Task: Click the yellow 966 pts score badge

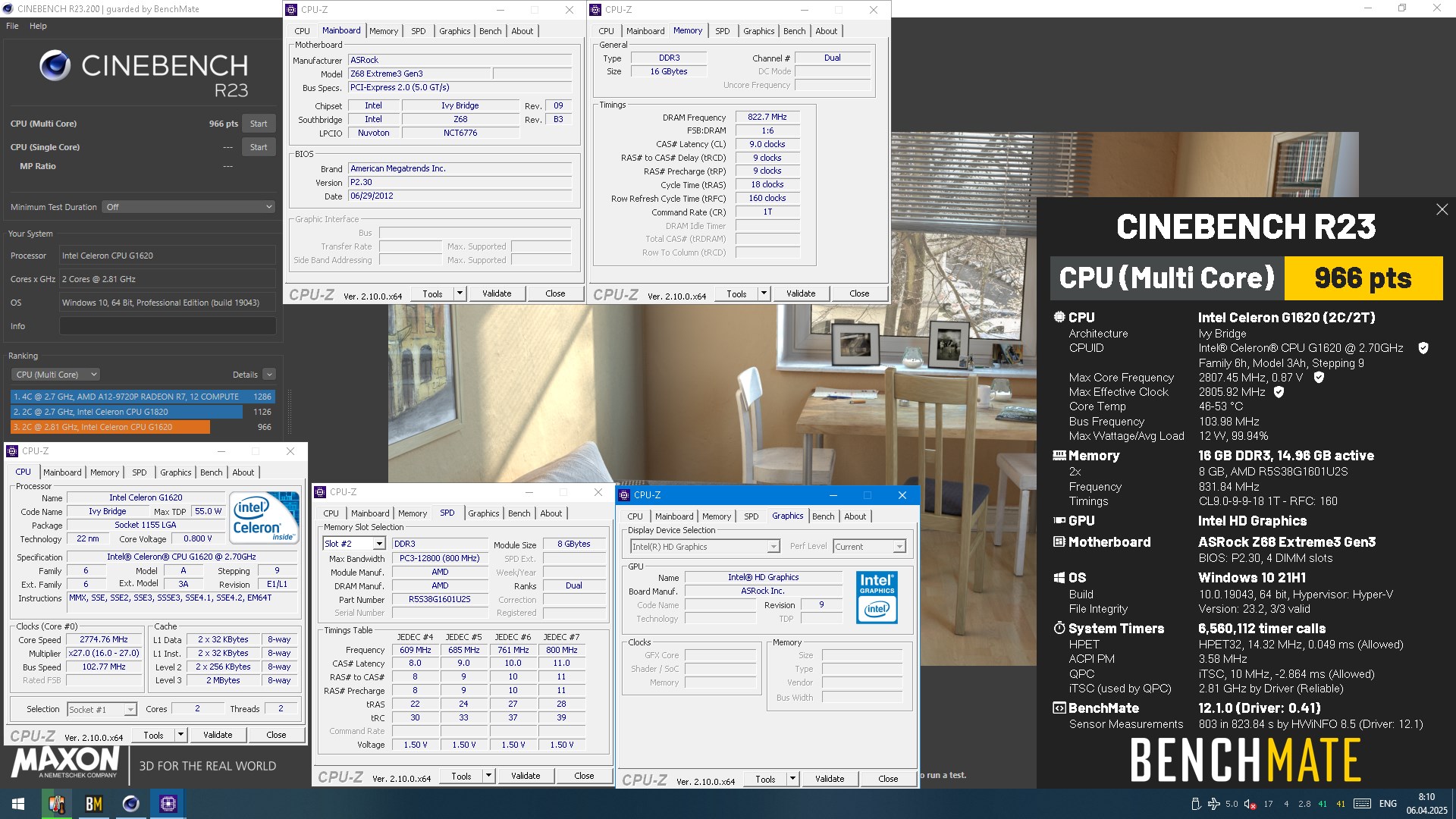Action: (1363, 278)
